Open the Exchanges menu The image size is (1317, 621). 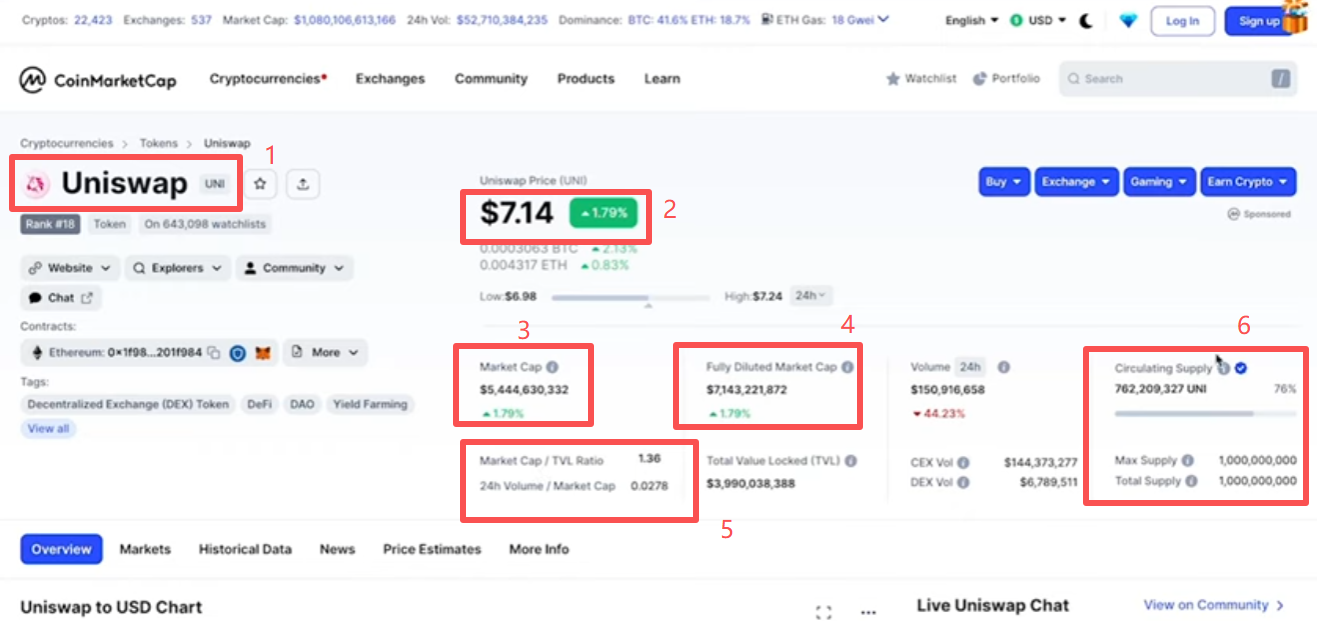click(x=390, y=79)
